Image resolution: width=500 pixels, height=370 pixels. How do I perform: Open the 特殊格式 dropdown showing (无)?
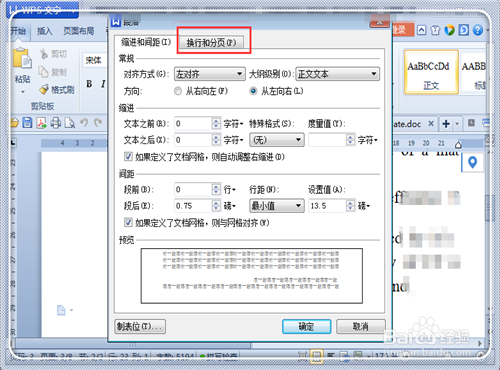[277, 140]
